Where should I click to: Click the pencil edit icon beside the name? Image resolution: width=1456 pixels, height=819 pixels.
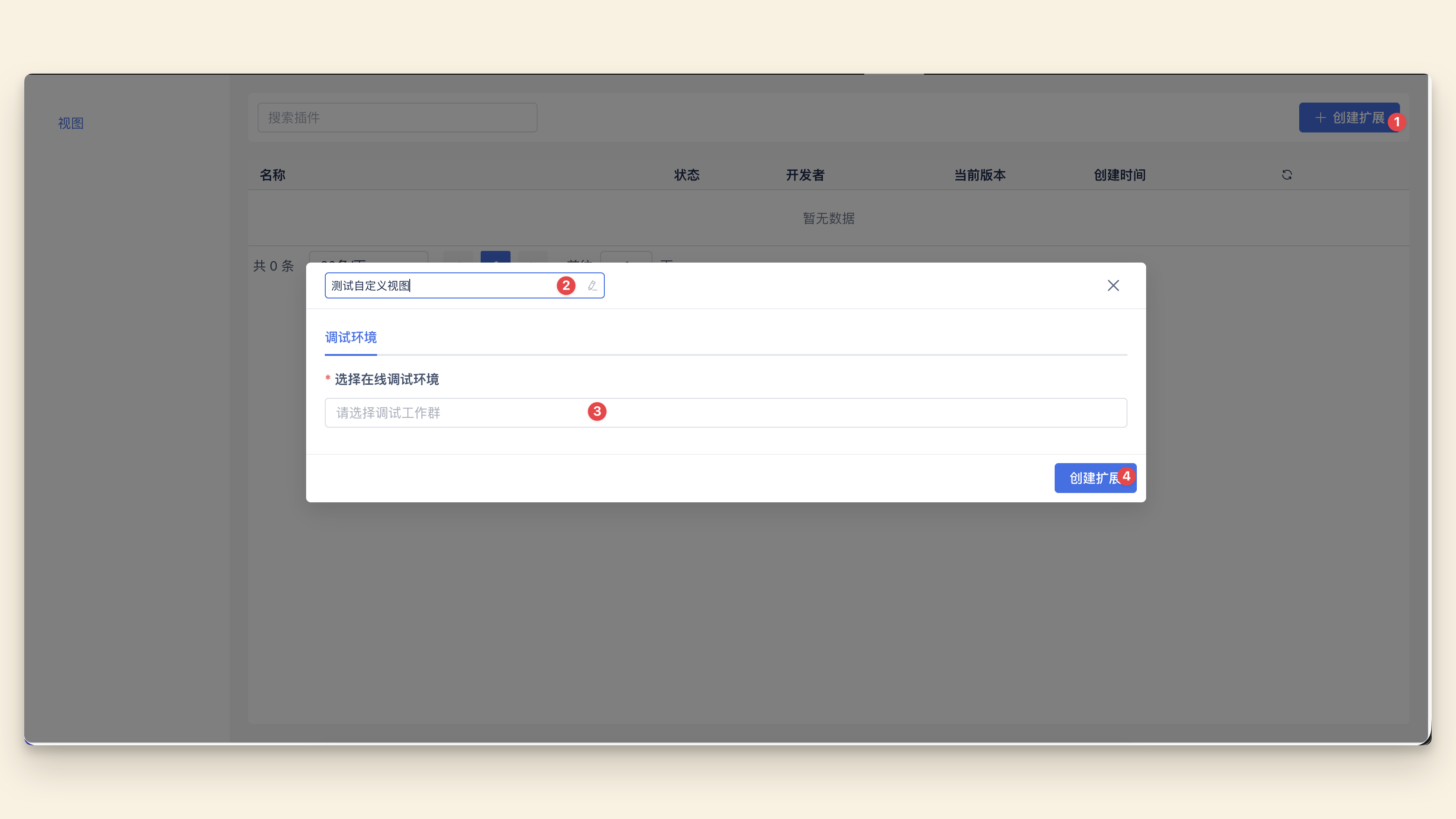tap(591, 285)
